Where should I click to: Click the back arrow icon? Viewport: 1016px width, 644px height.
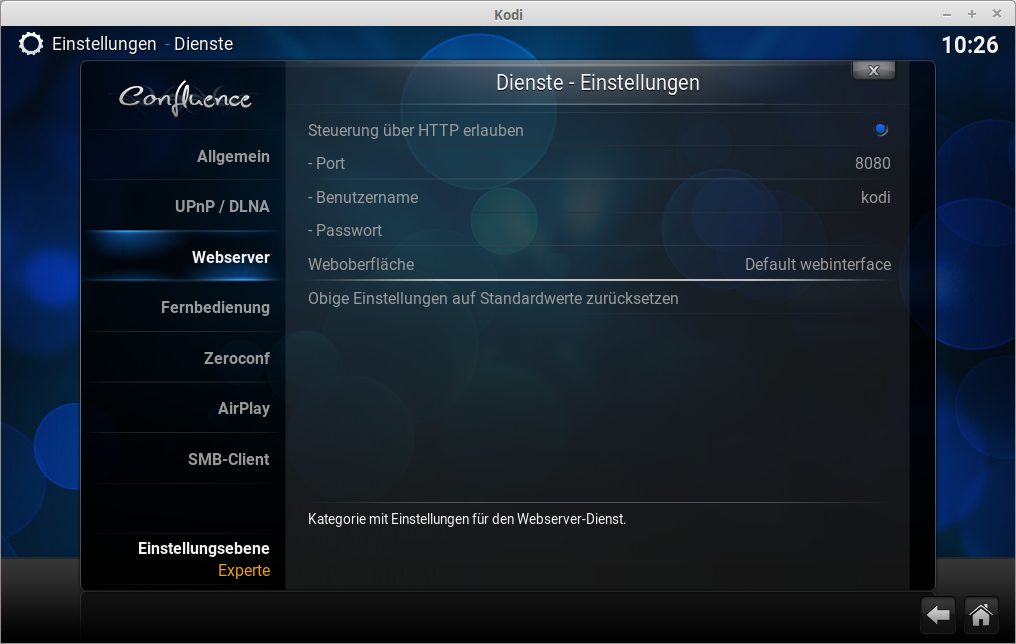click(x=938, y=615)
